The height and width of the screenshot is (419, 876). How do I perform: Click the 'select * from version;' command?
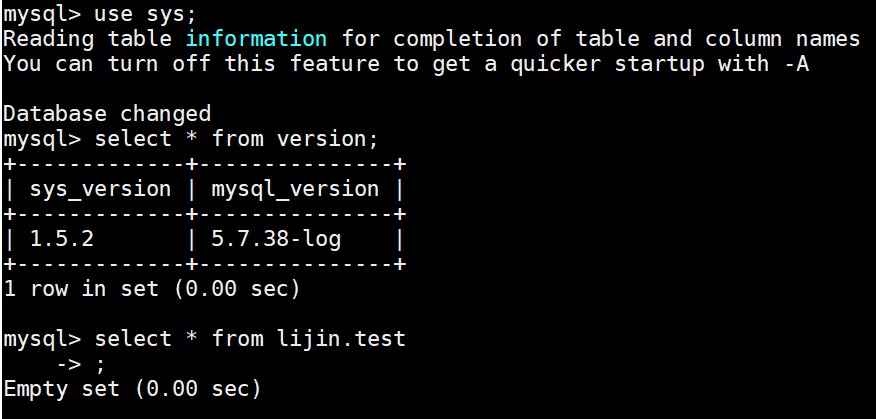(x=236, y=139)
